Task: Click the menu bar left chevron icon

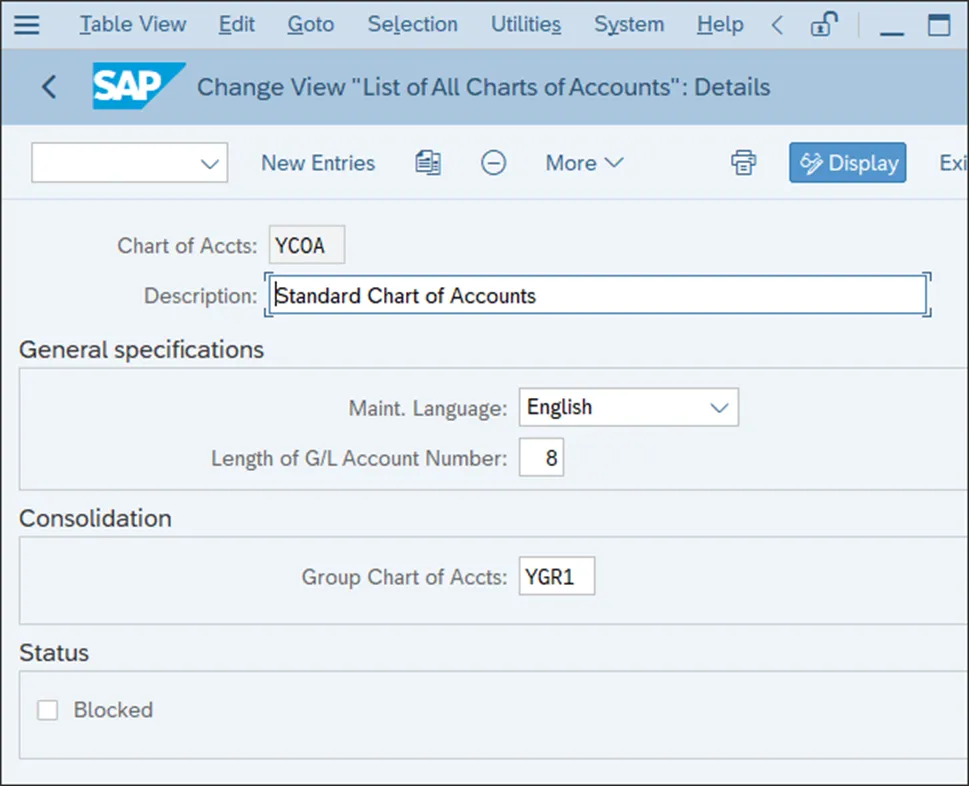Action: point(778,25)
